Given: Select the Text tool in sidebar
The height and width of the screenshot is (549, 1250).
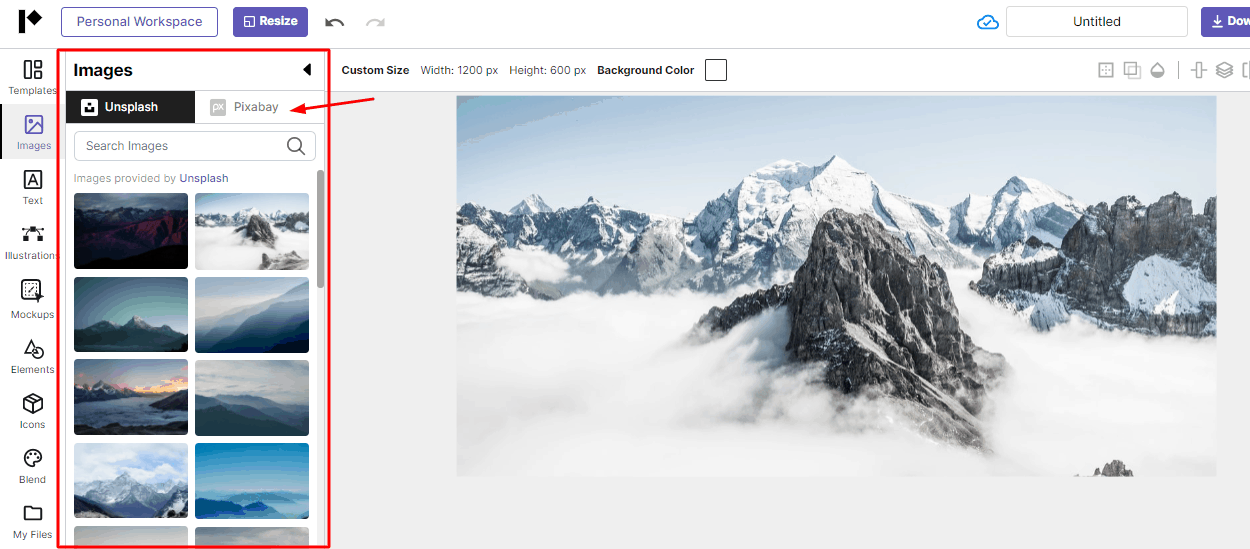Looking at the screenshot, I should (x=32, y=186).
